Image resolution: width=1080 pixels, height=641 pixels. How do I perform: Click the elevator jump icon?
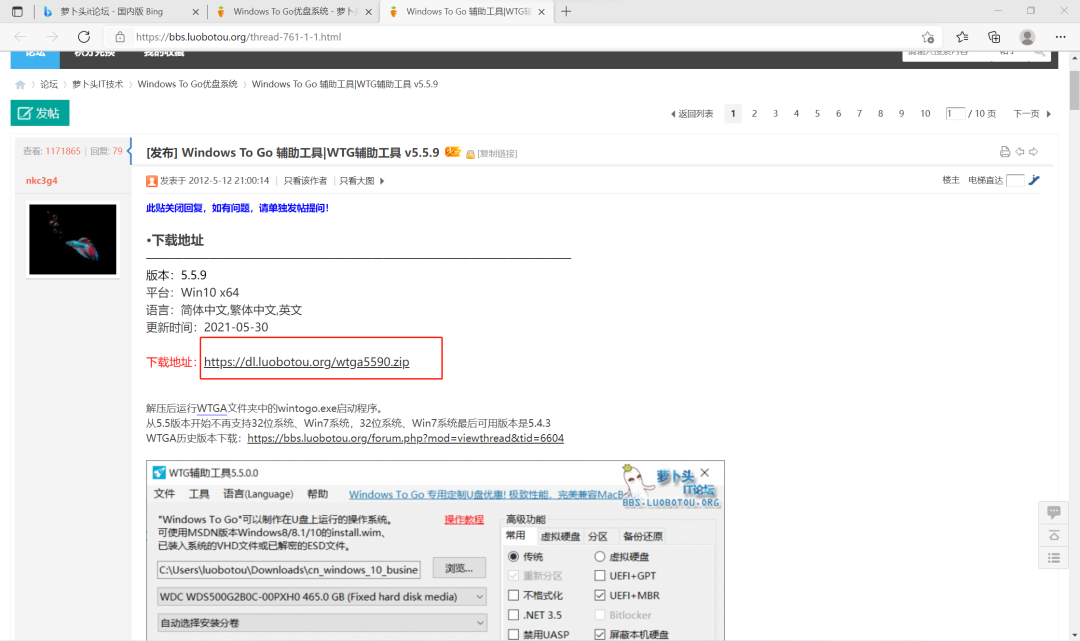click(1034, 180)
